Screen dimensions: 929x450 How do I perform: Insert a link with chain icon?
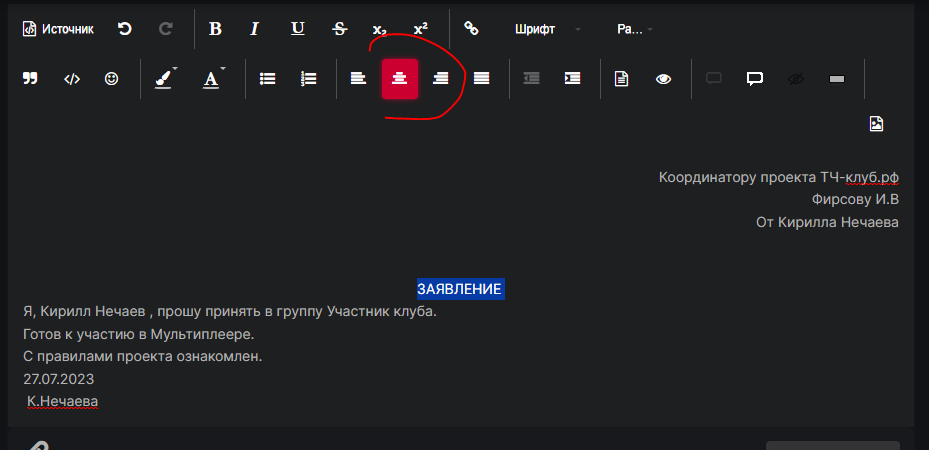(x=471, y=29)
